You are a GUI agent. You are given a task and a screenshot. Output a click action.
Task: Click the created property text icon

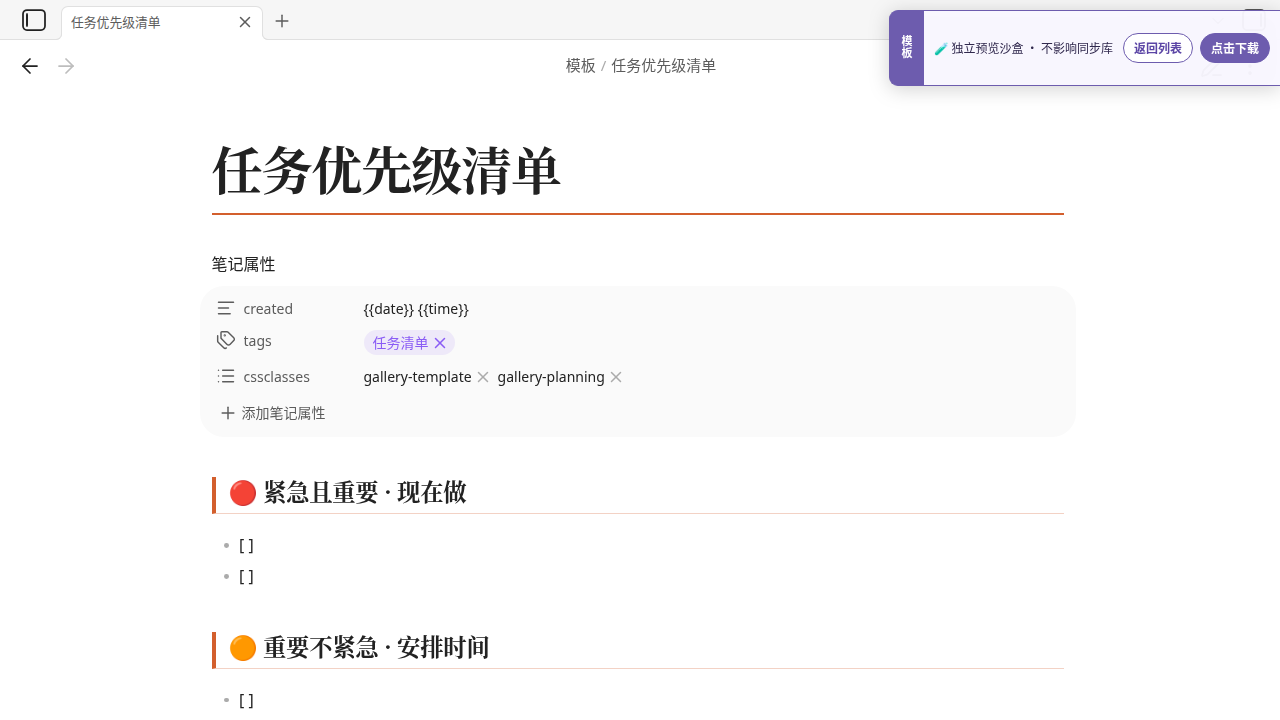(226, 309)
